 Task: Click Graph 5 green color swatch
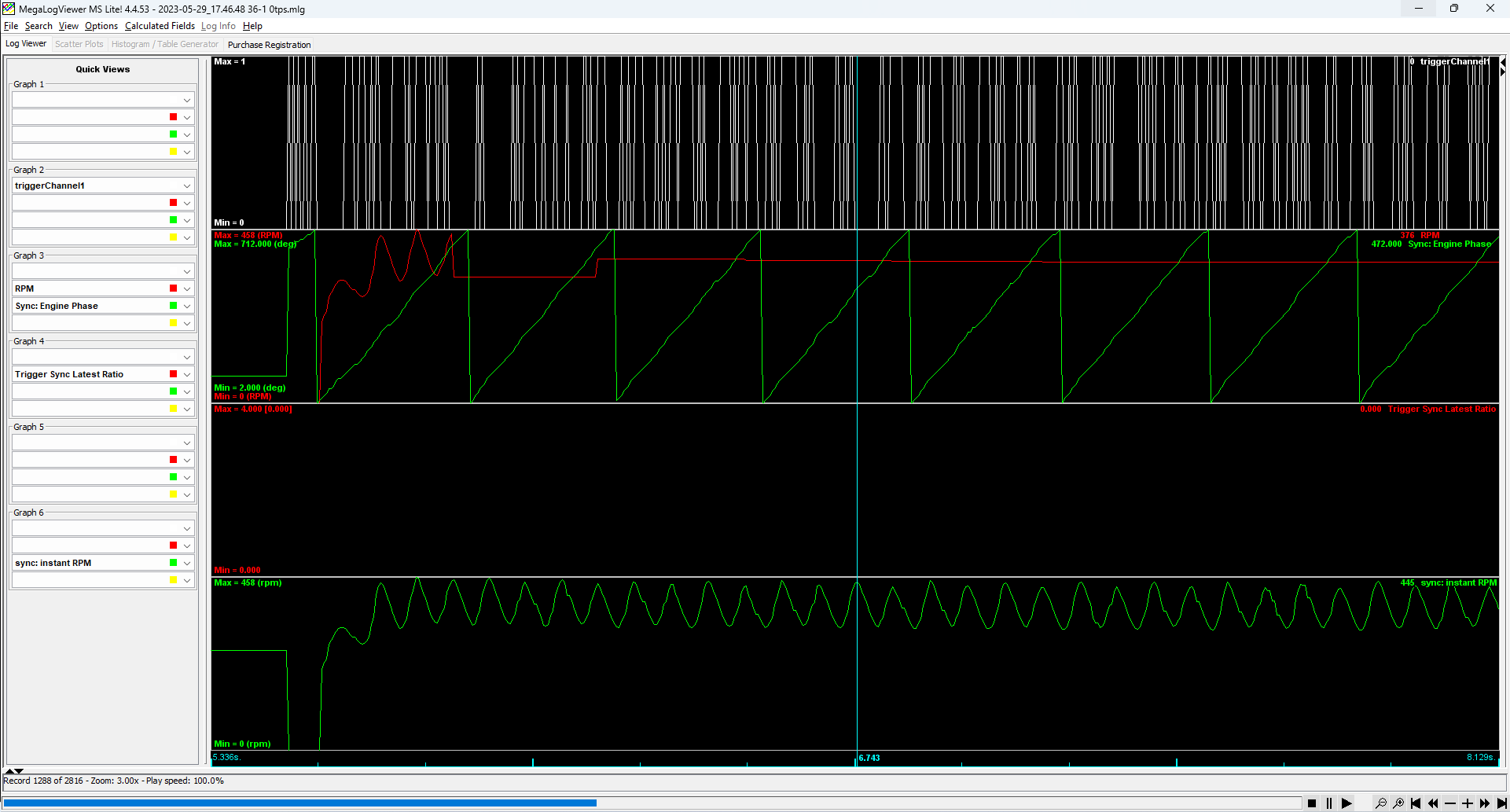pos(174,477)
